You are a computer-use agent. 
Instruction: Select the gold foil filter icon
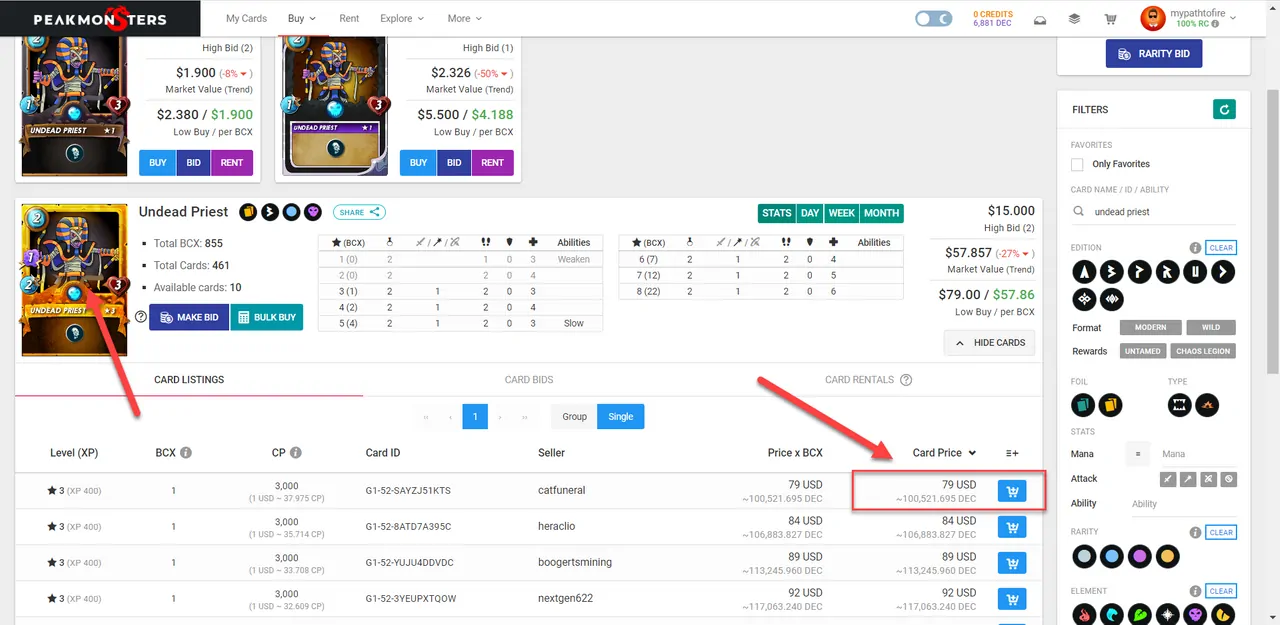tap(1110, 405)
